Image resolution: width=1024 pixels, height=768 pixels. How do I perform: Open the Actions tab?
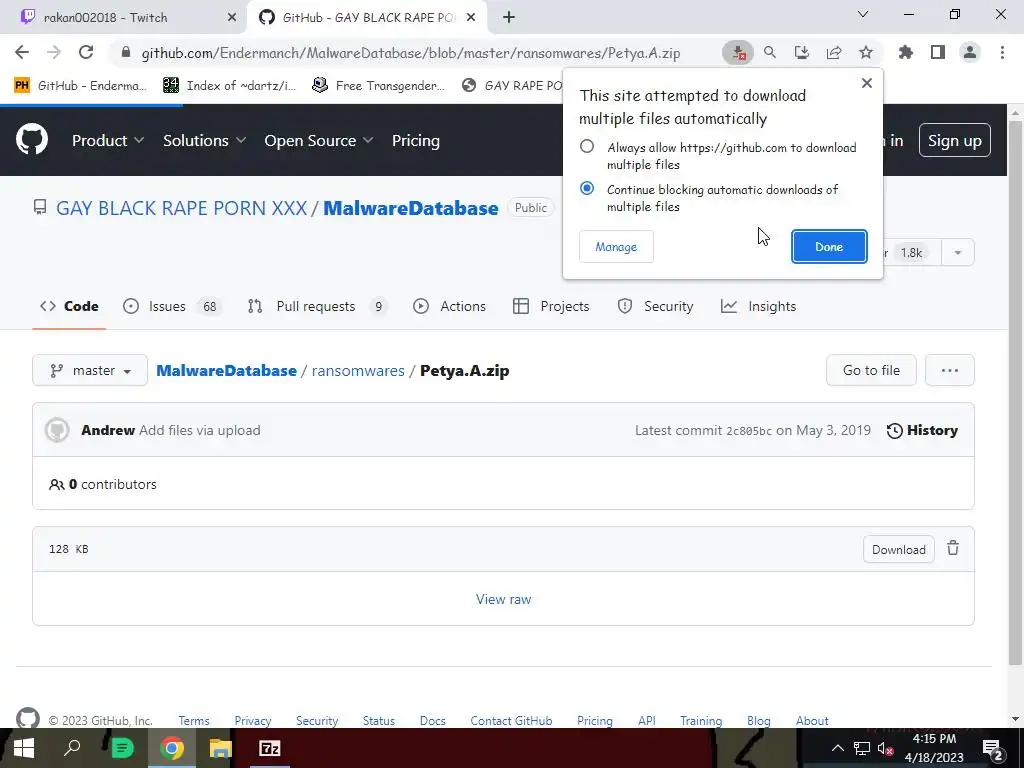449,306
